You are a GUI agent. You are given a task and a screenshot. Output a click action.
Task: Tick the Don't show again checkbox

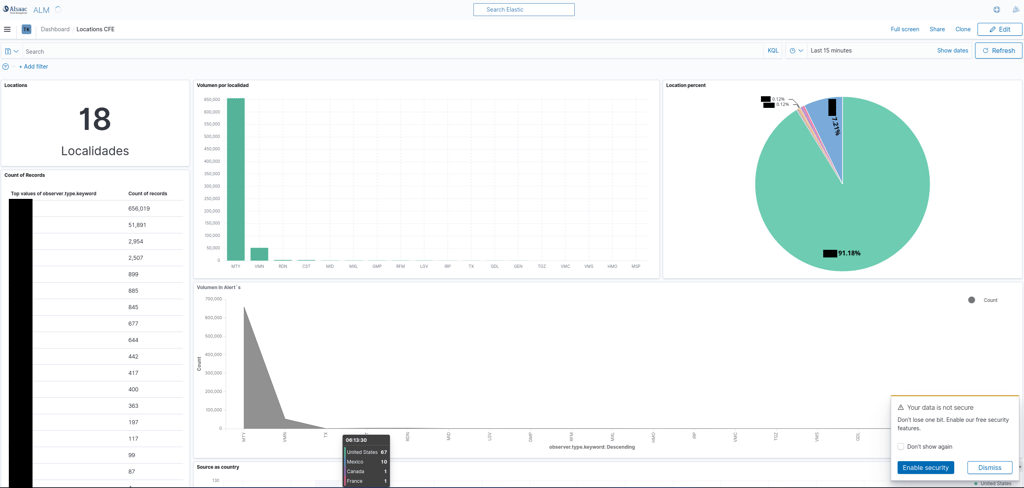pos(901,447)
